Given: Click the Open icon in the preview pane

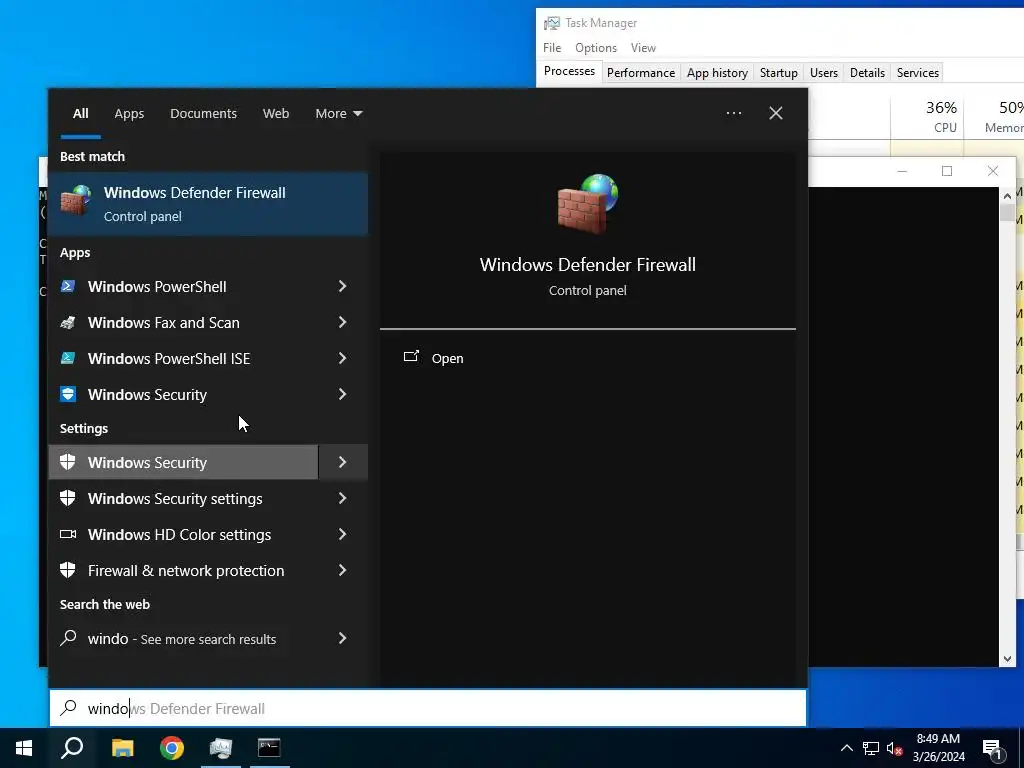Looking at the screenshot, I should click(x=411, y=357).
